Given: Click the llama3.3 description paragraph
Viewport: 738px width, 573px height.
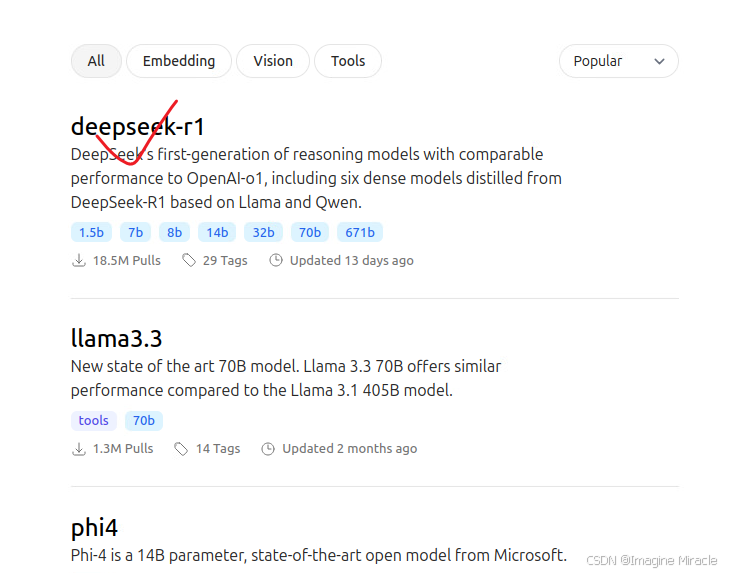Looking at the screenshot, I should pyautogui.click(x=286, y=379).
